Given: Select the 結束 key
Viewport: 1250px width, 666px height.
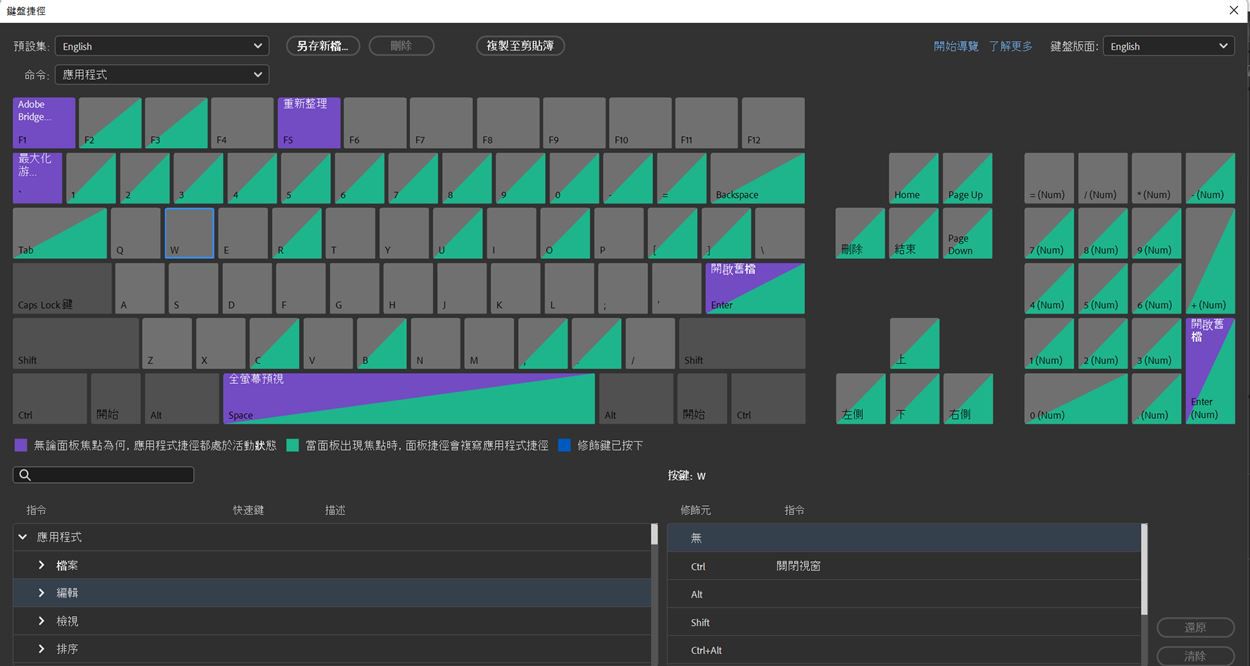Looking at the screenshot, I should pyautogui.click(x=914, y=233).
